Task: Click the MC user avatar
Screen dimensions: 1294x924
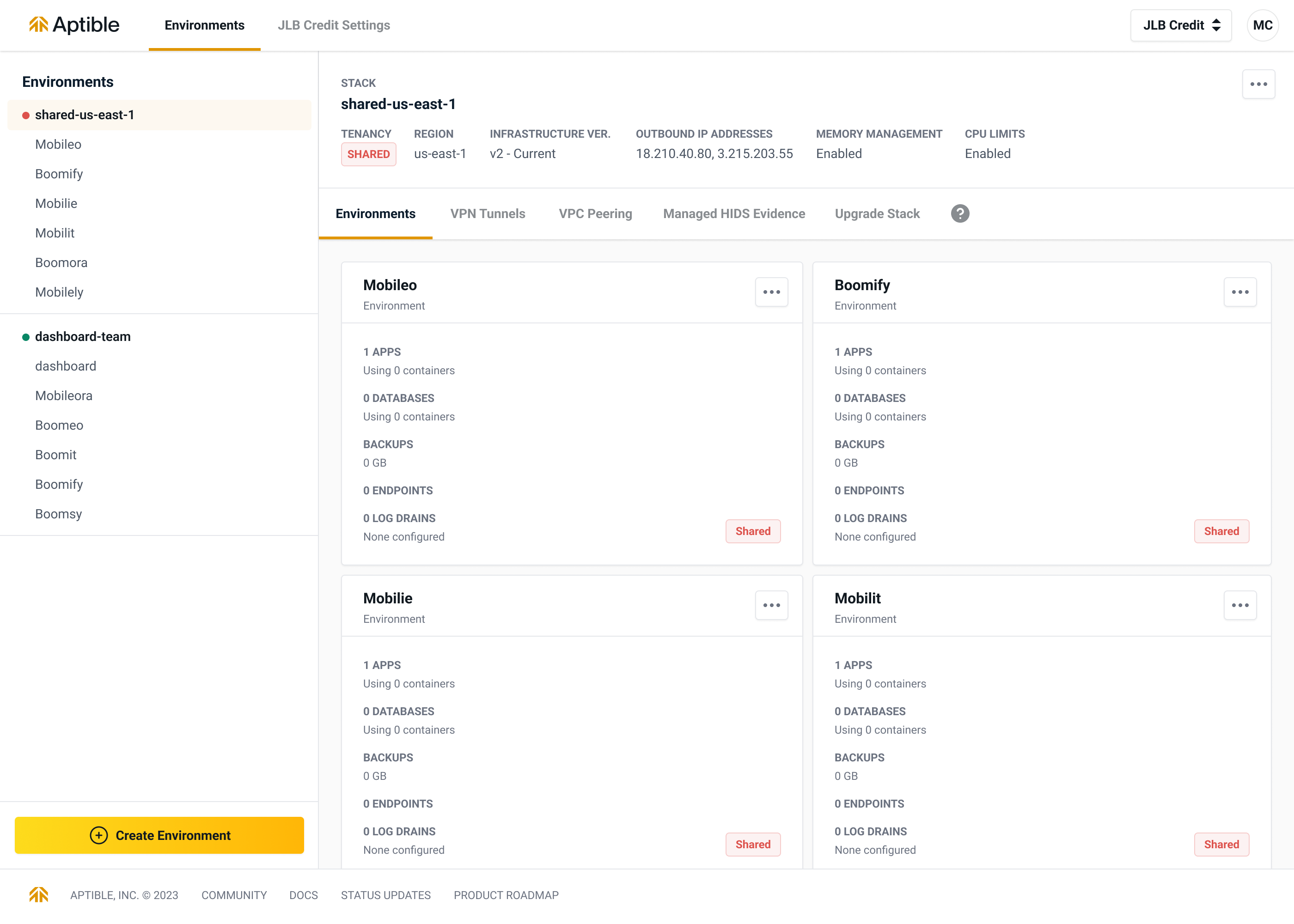Action: (x=1262, y=25)
